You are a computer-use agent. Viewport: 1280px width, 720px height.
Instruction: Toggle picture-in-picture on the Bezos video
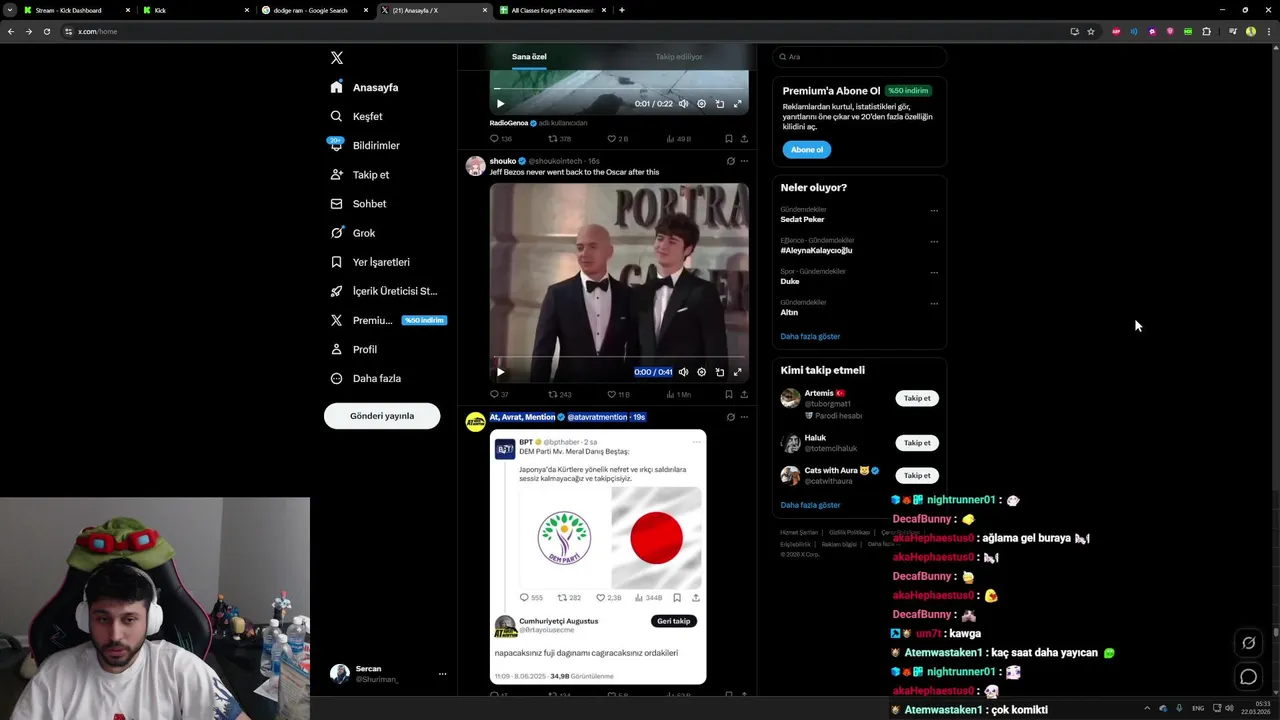[720, 372]
